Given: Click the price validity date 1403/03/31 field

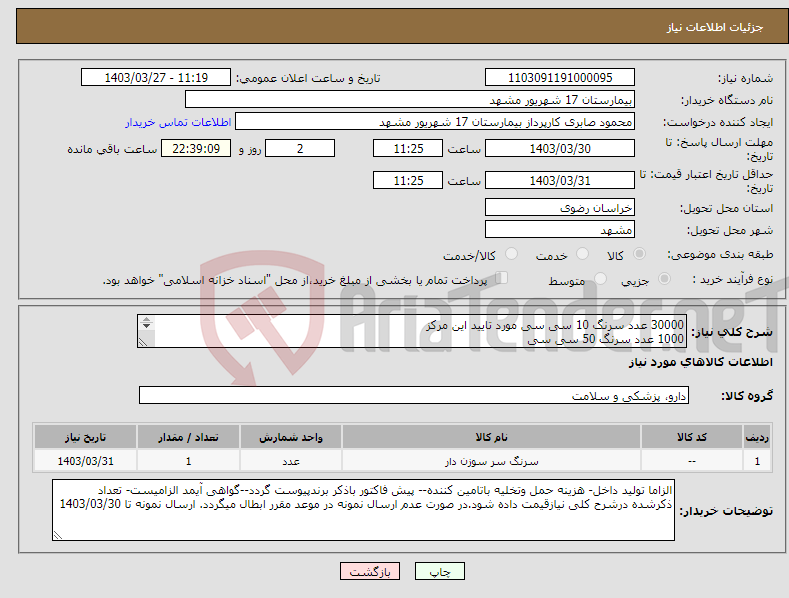Looking at the screenshot, I should [x=560, y=180].
